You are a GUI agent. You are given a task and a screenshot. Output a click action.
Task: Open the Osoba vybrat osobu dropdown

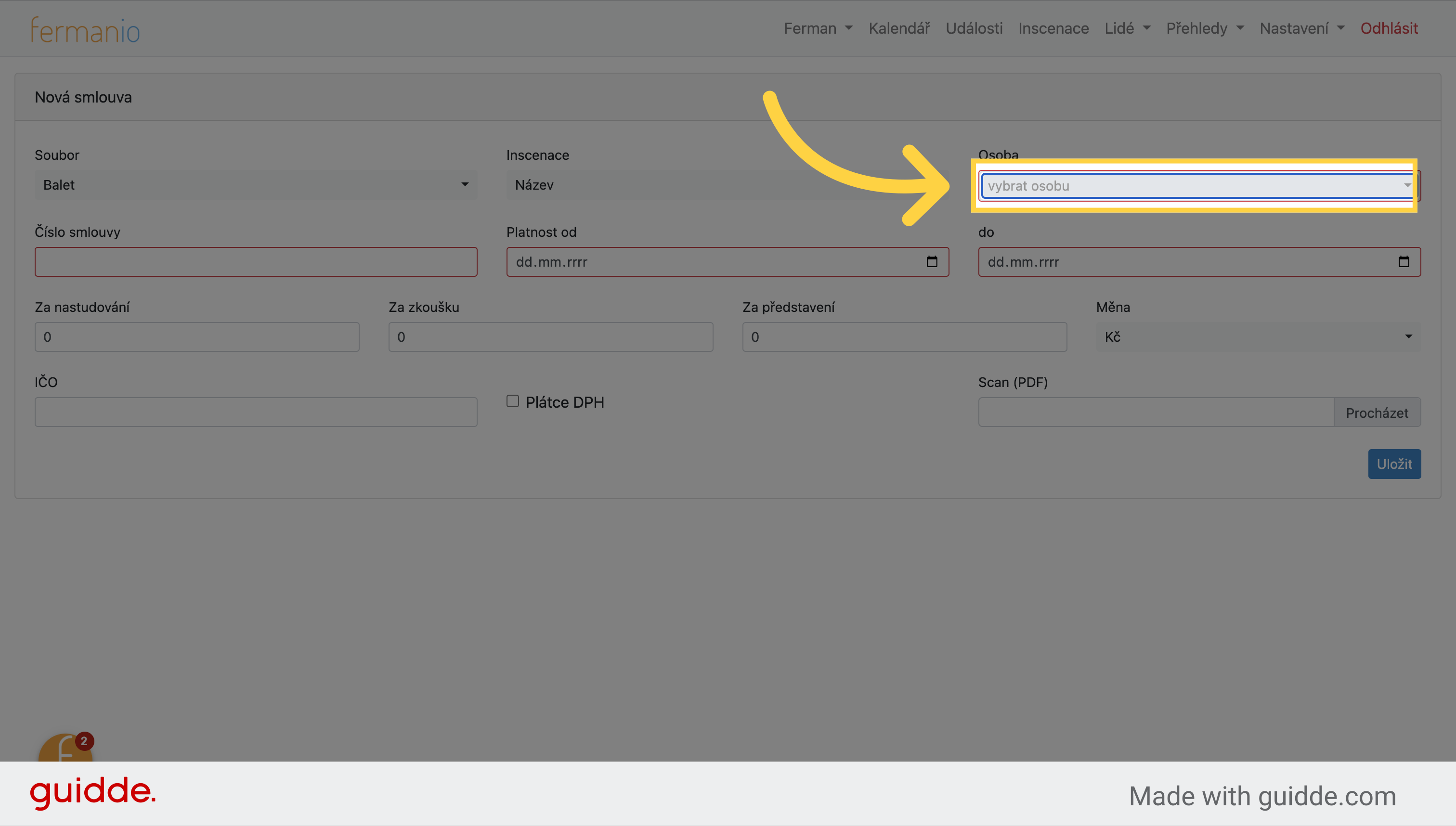[1198, 185]
